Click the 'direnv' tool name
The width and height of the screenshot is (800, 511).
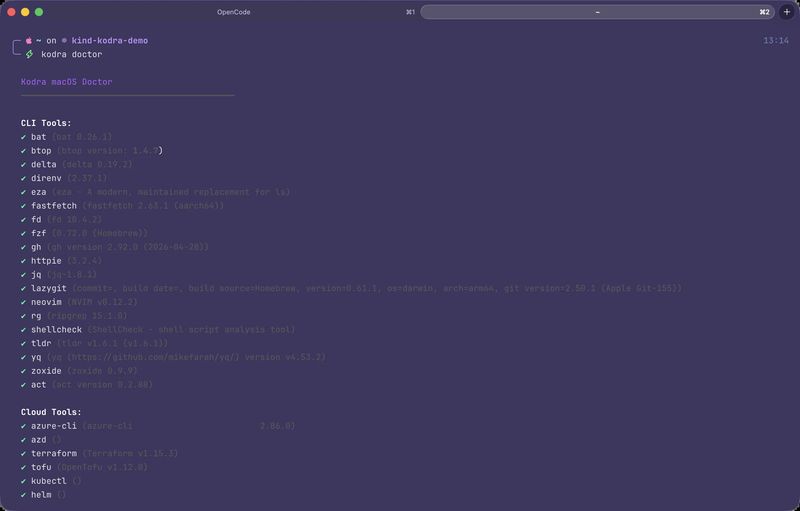pos(46,178)
